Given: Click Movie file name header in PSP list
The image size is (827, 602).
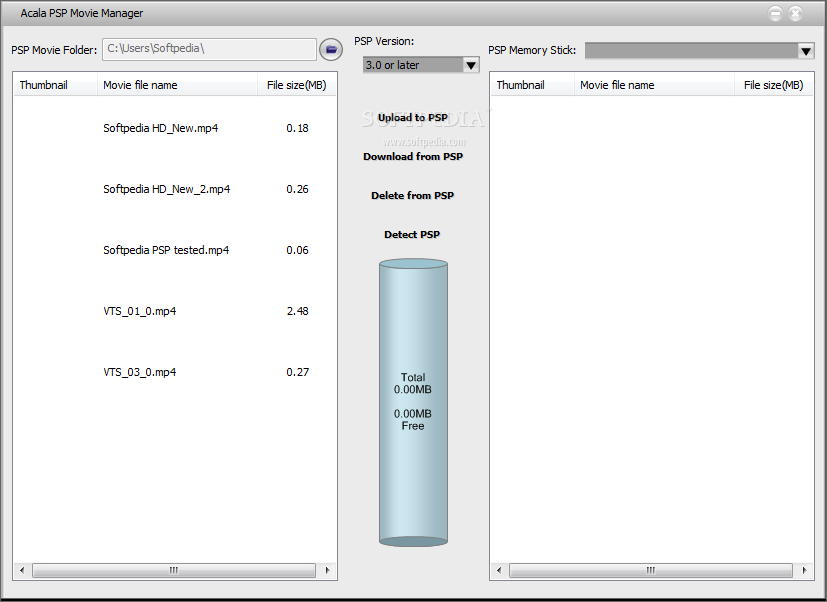Looking at the screenshot, I should 655,85.
